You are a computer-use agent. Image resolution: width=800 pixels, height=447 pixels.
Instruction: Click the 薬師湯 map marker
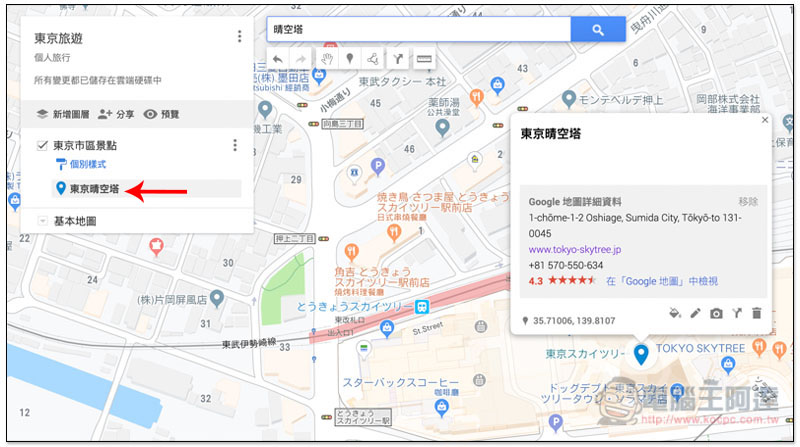tap(442, 127)
